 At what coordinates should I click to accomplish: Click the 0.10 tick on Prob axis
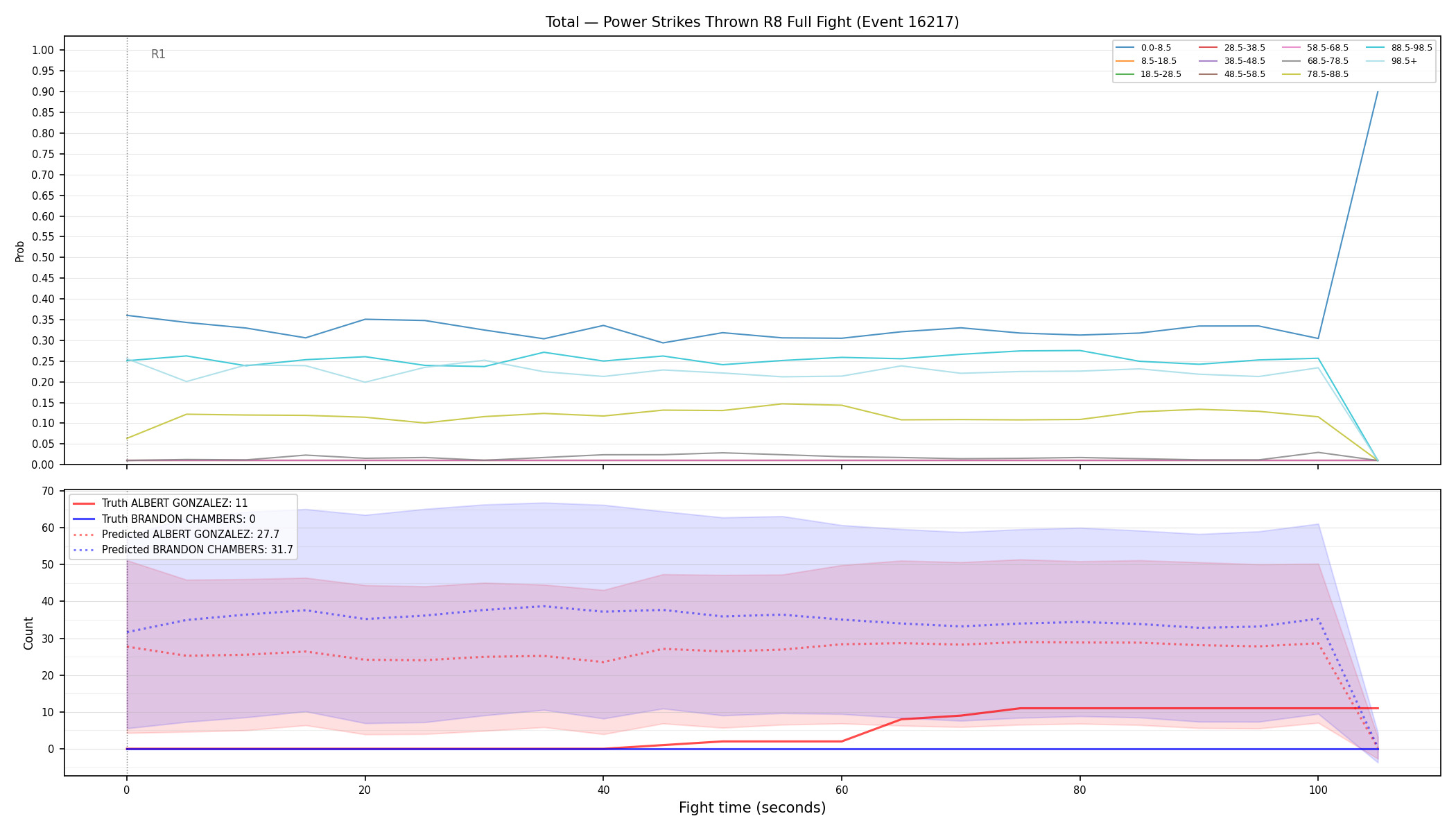click(x=43, y=423)
